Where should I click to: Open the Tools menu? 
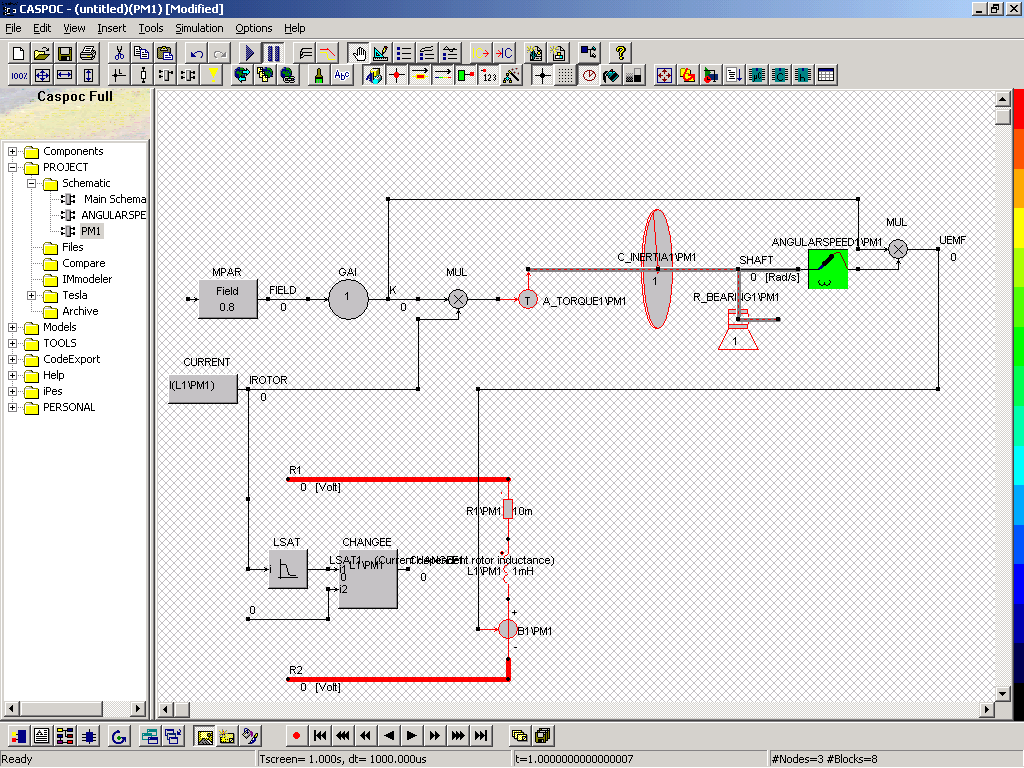point(151,28)
